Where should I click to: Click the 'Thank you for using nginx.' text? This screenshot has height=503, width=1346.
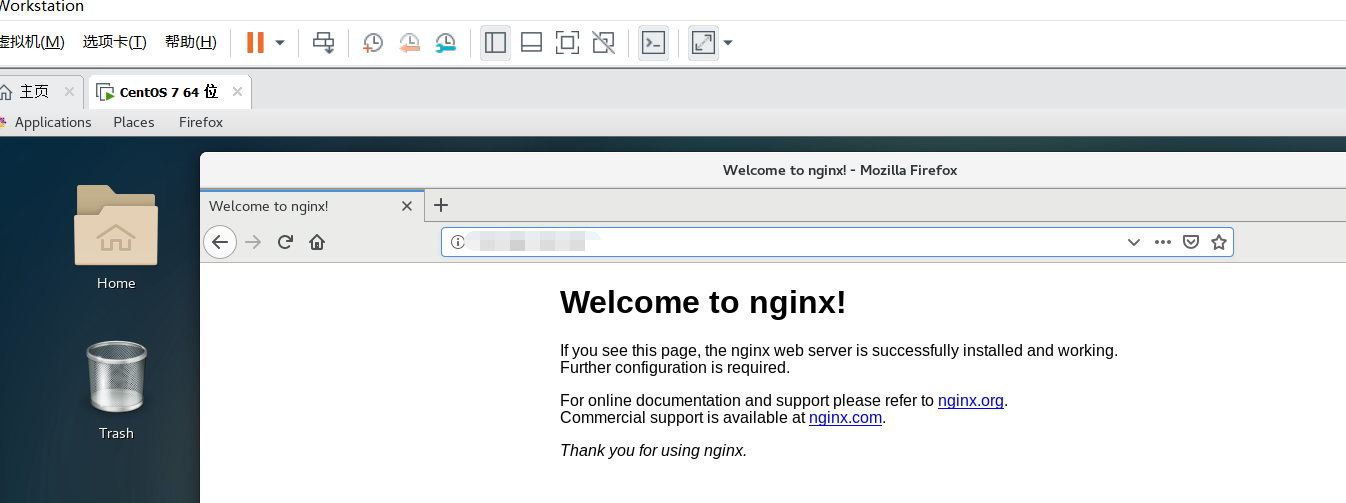[x=653, y=450]
